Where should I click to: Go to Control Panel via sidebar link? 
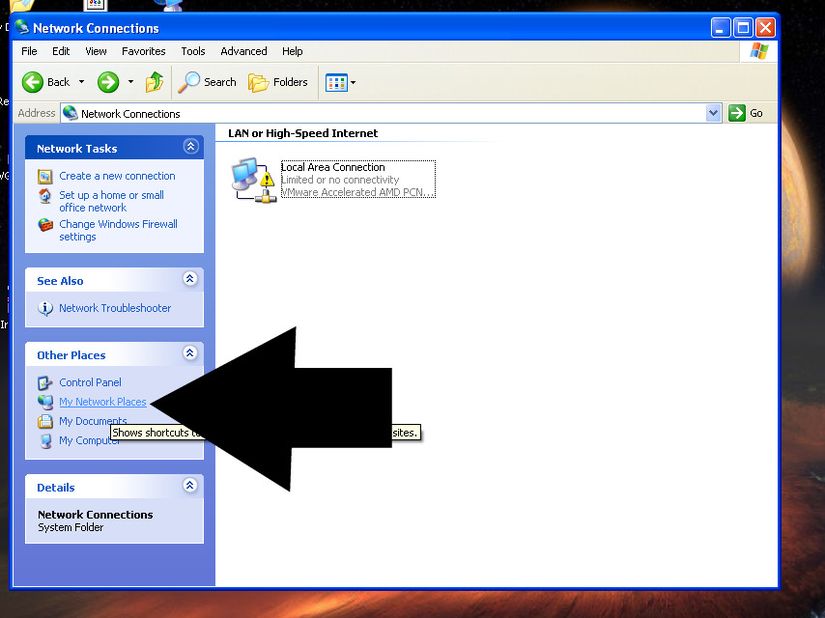point(90,382)
